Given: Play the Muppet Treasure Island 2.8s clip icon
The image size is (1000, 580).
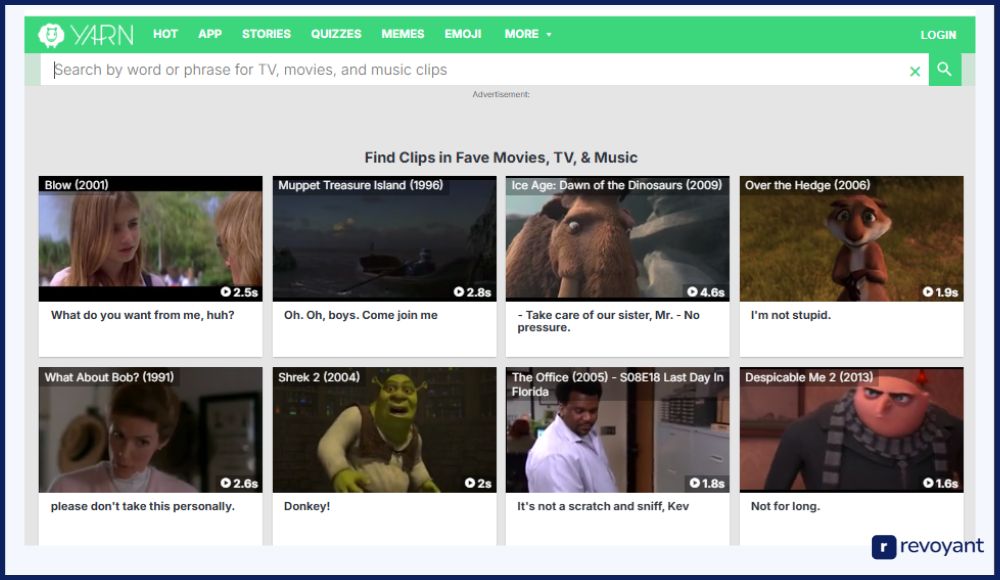Looking at the screenshot, I should point(459,292).
